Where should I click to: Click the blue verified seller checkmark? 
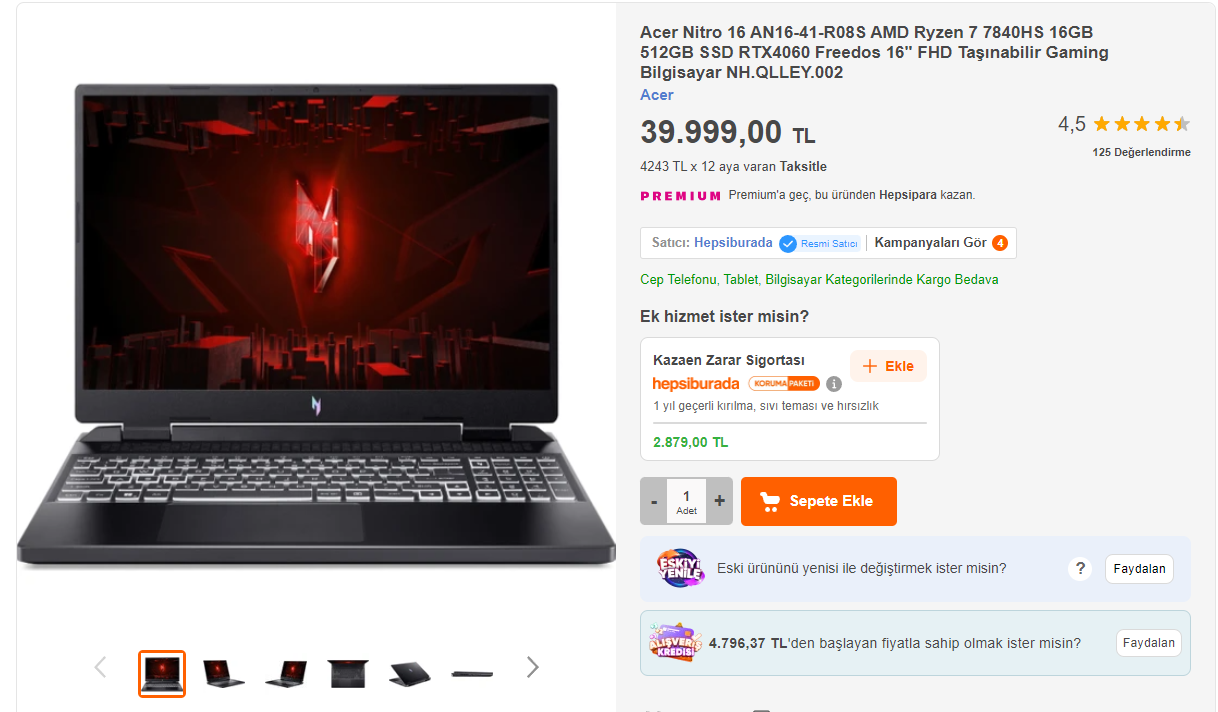788,243
